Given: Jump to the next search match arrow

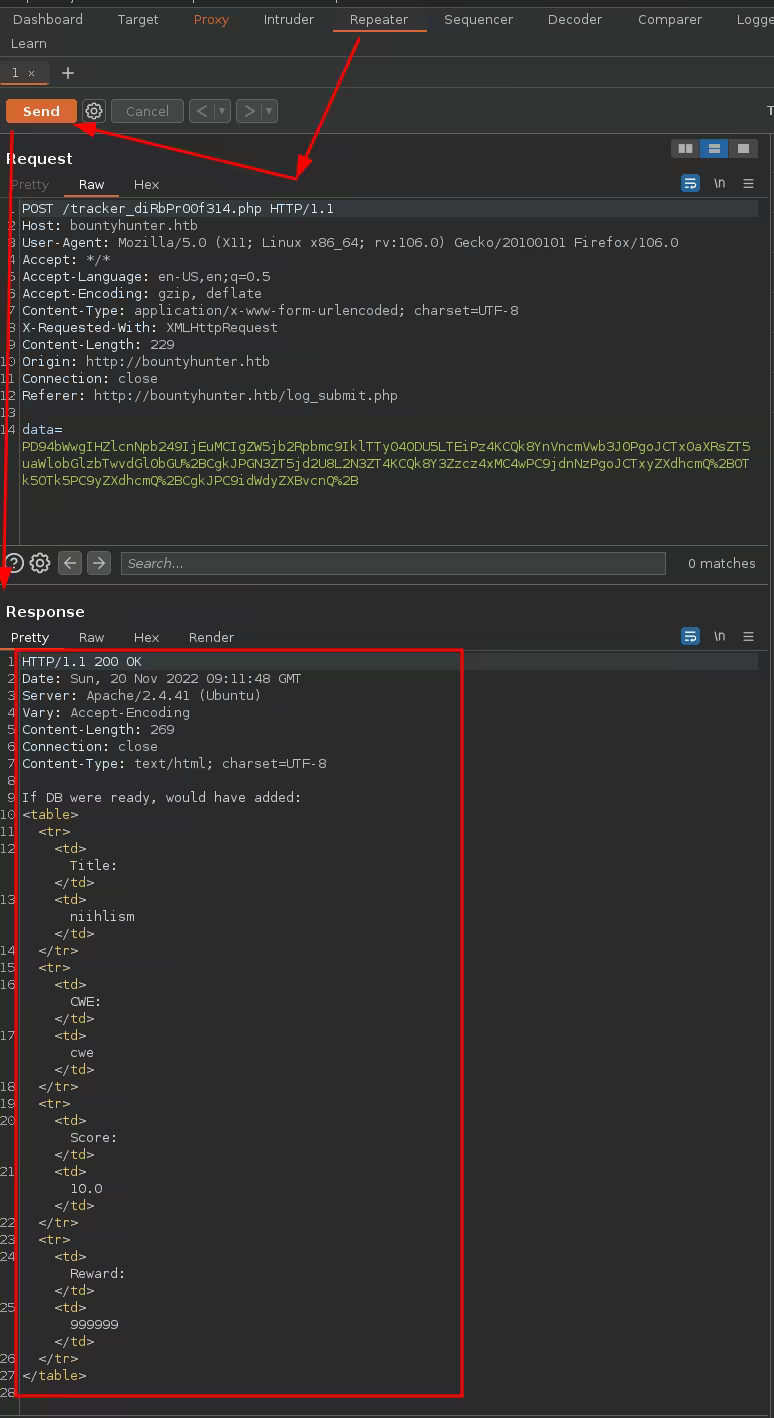Looking at the screenshot, I should (x=98, y=563).
